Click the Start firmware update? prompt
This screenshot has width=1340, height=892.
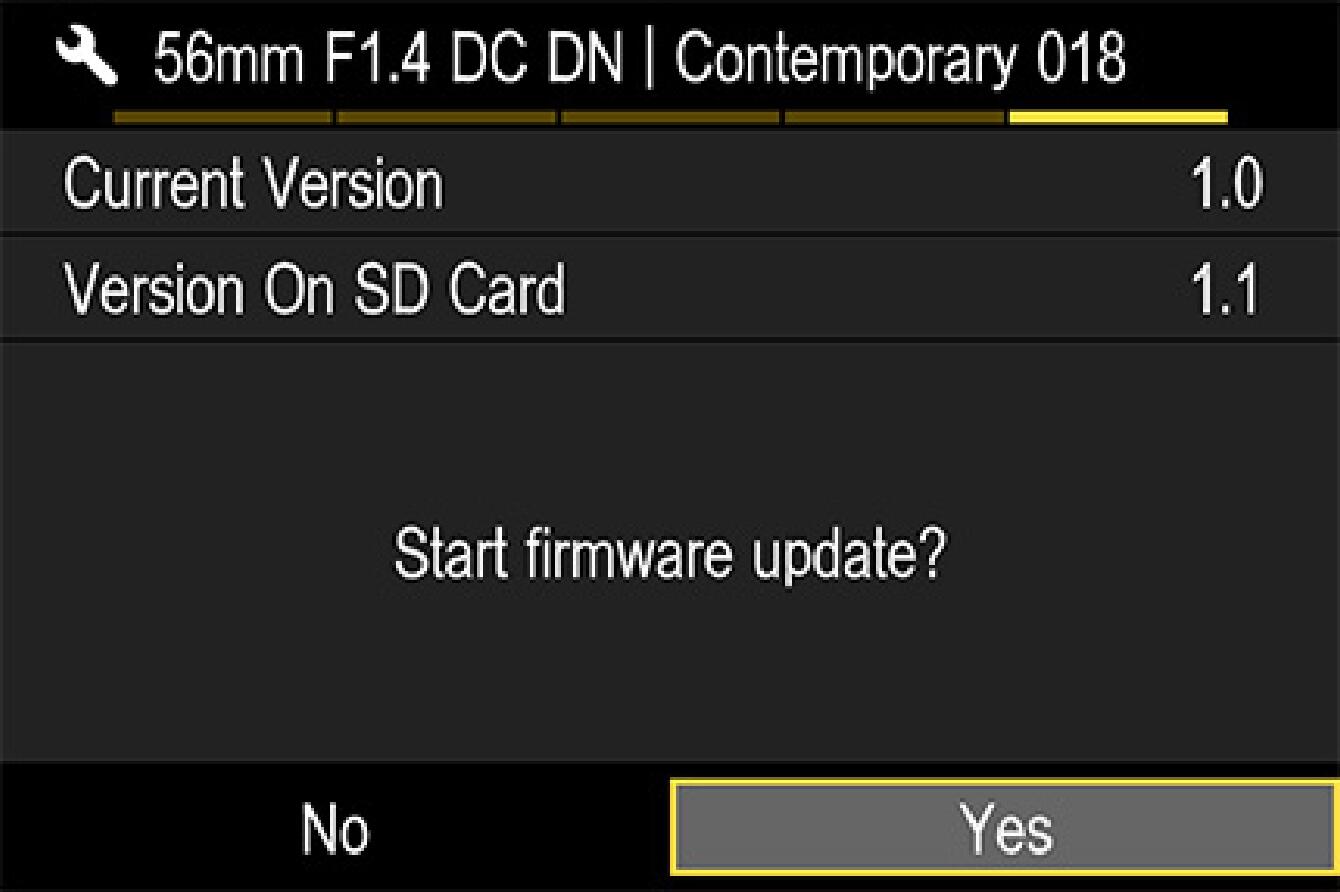click(x=669, y=554)
